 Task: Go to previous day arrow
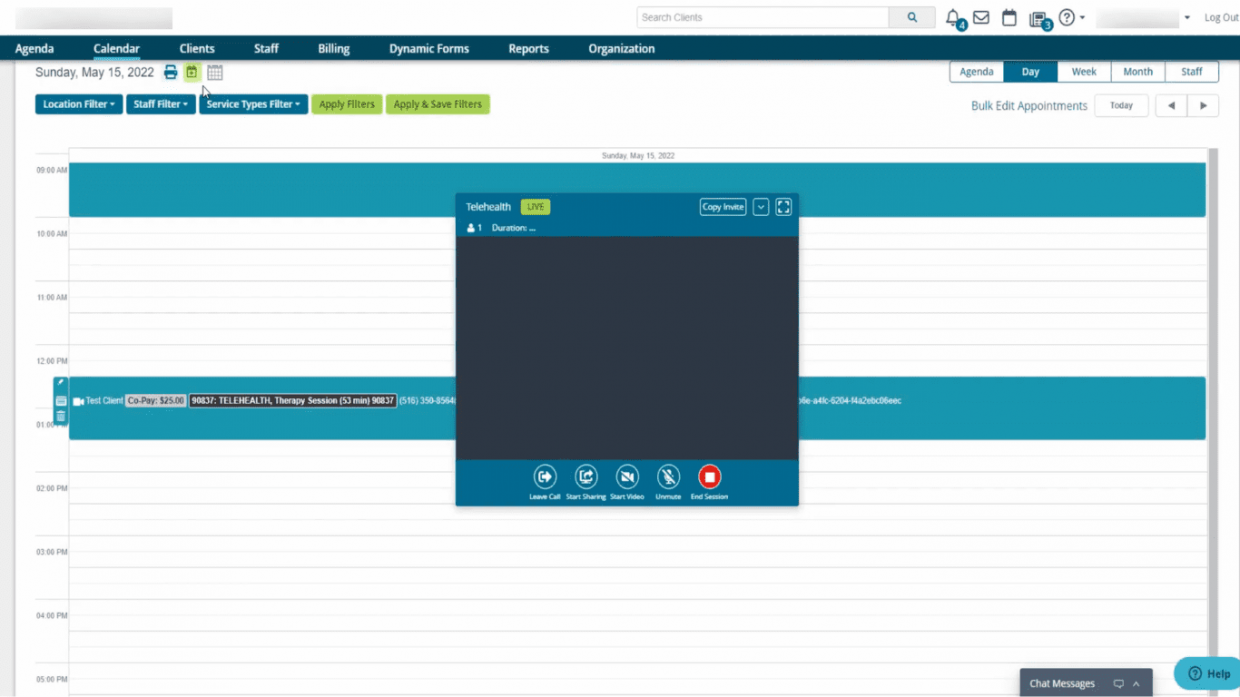coord(1171,105)
